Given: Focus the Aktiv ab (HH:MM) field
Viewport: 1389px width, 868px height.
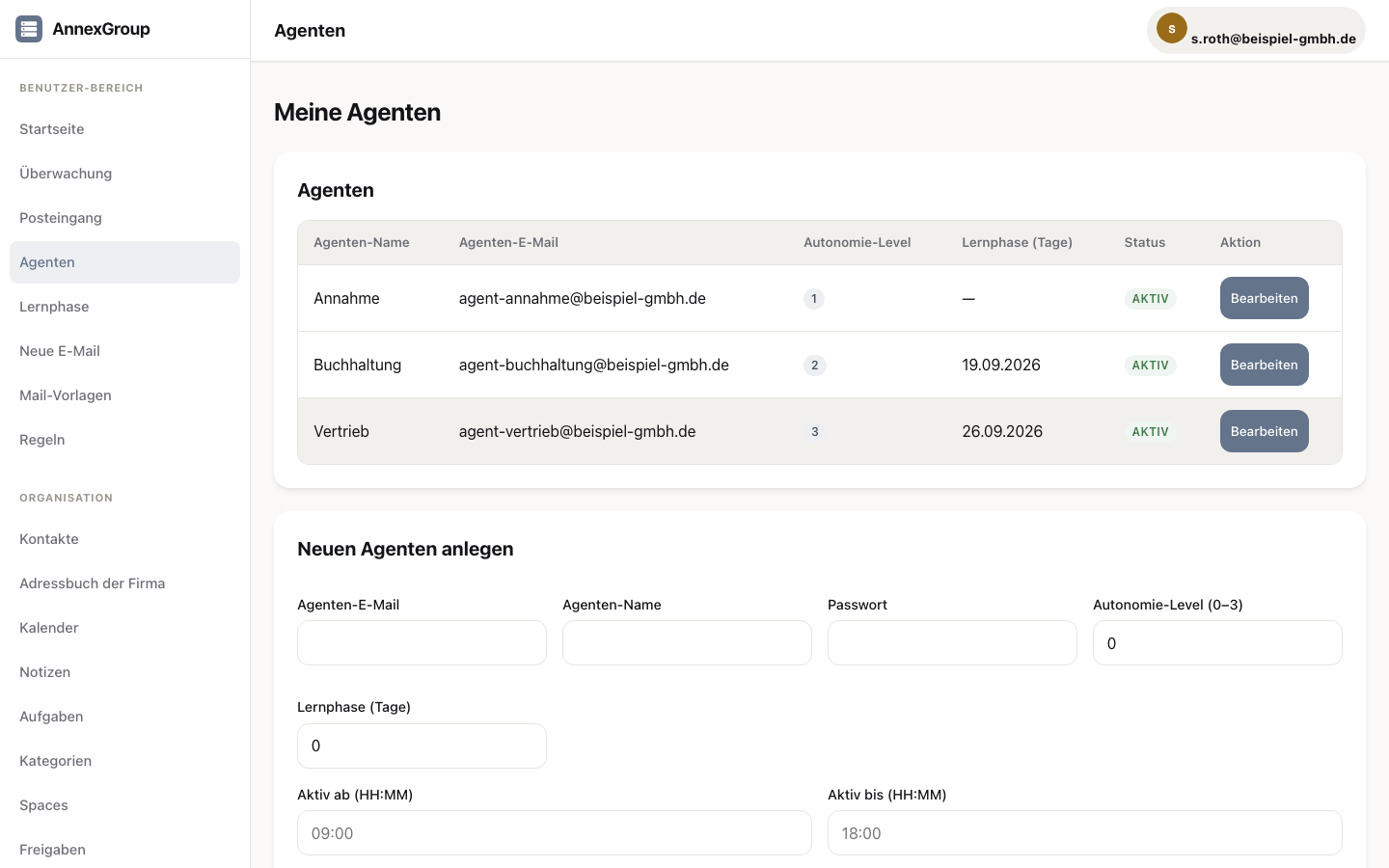Looking at the screenshot, I should tap(555, 832).
